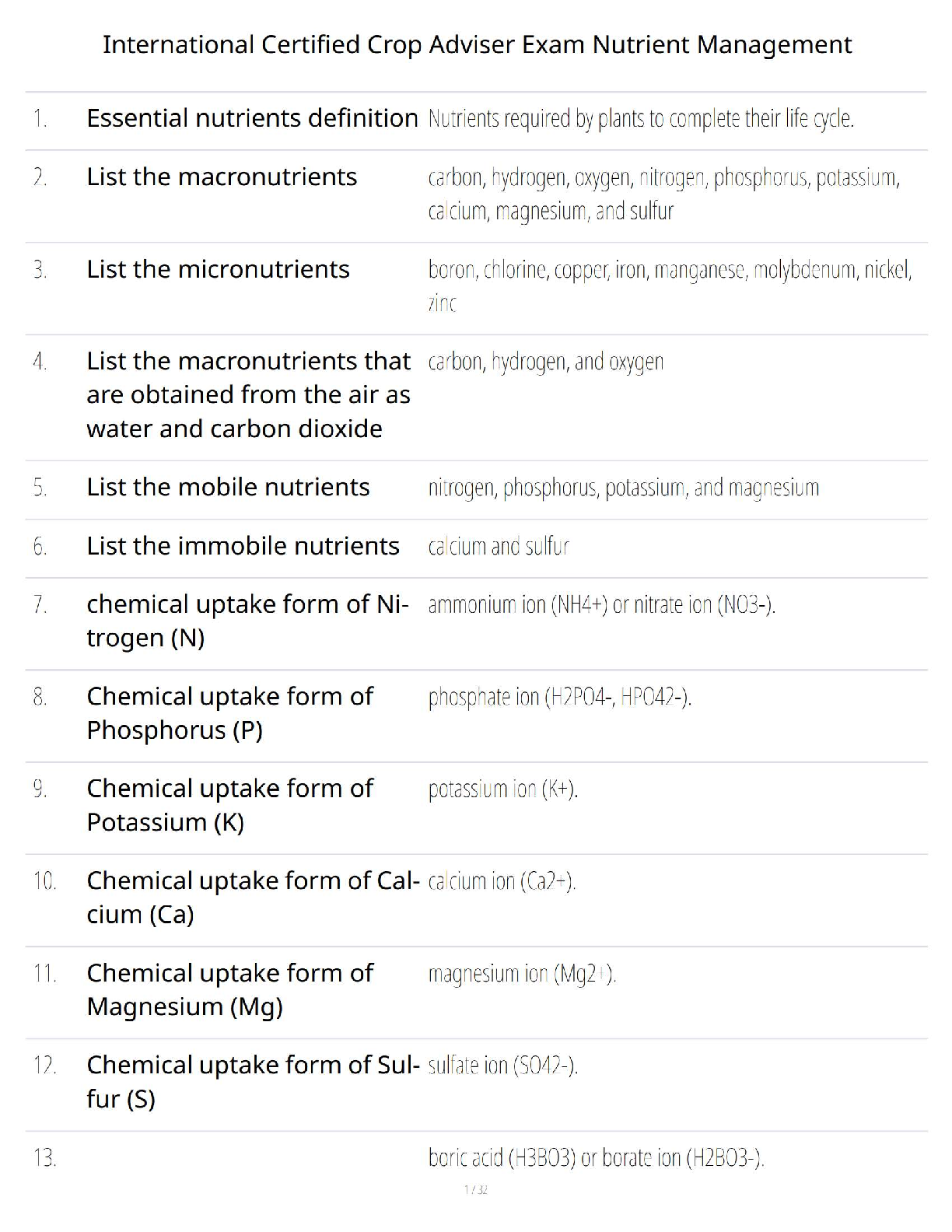Select the "Chemical uptake form of Phosphorus (P)" term
Viewport: 952px width, 1232px height.
pyautogui.click(x=229, y=713)
